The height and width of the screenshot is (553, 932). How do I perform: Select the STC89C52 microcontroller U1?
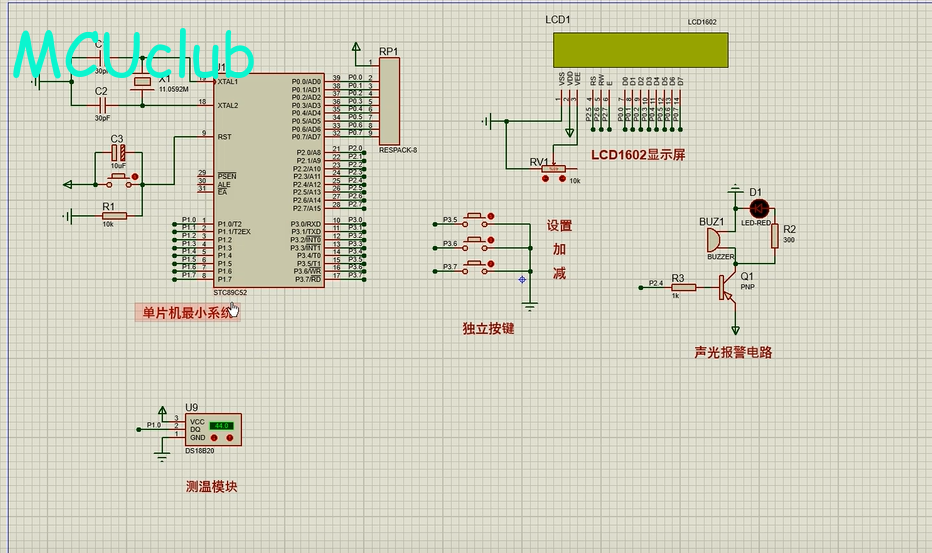click(269, 181)
